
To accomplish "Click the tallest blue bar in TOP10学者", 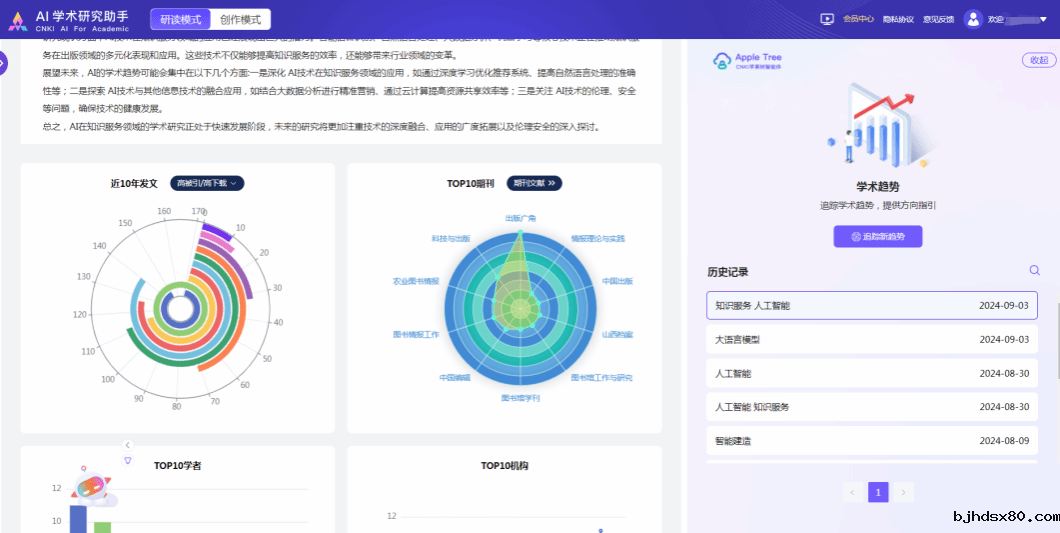I will click(78, 519).
